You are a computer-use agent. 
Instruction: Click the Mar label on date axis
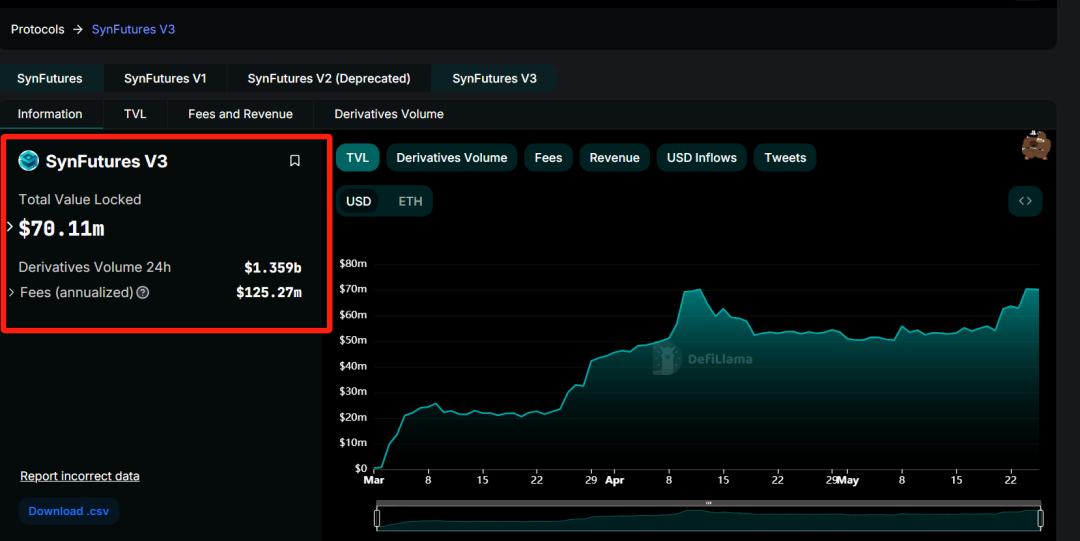click(374, 480)
